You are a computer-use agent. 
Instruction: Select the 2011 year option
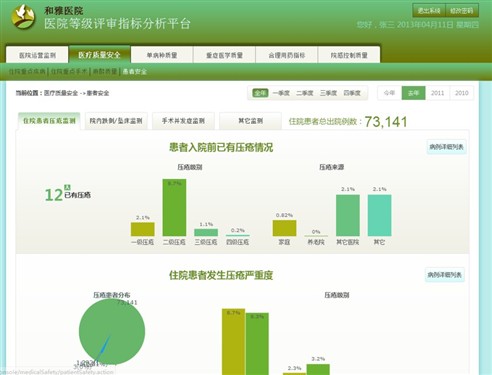tap(437, 93)
